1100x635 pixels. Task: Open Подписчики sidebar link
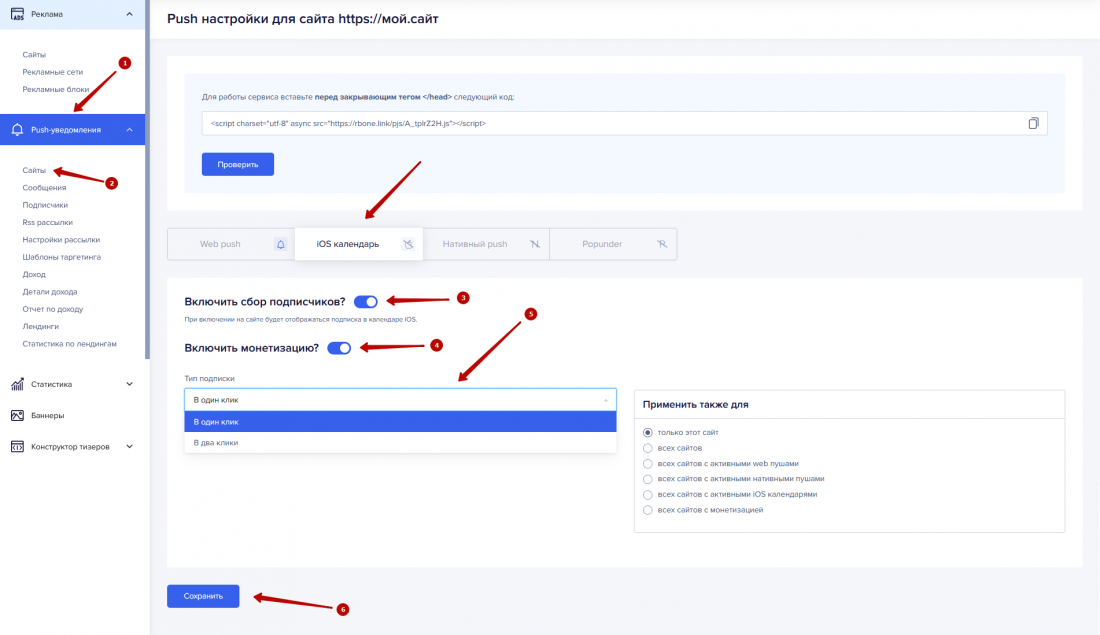(45, 206)
